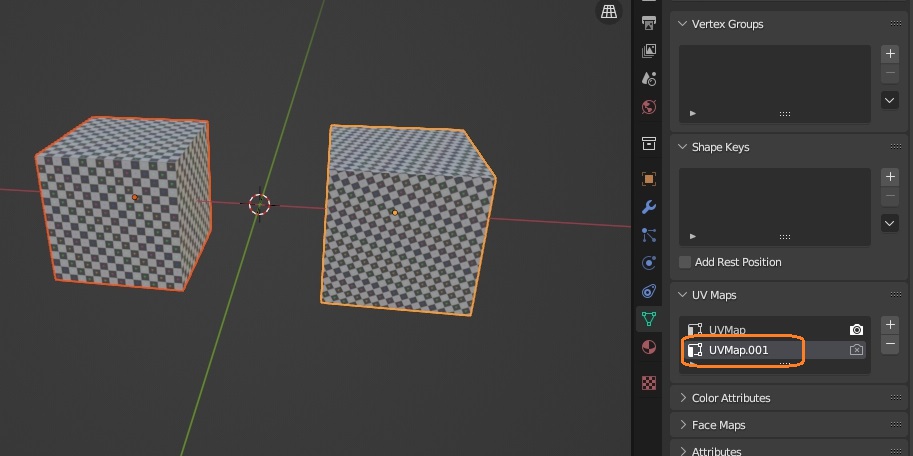
Task: Set UVMap.001 as active render camera
Action: (x=856, y=350)
